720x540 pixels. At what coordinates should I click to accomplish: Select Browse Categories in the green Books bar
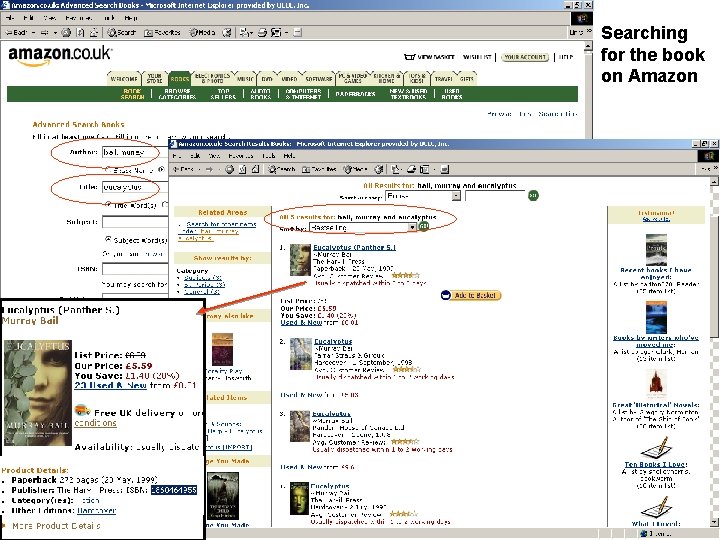coord(177,94)
